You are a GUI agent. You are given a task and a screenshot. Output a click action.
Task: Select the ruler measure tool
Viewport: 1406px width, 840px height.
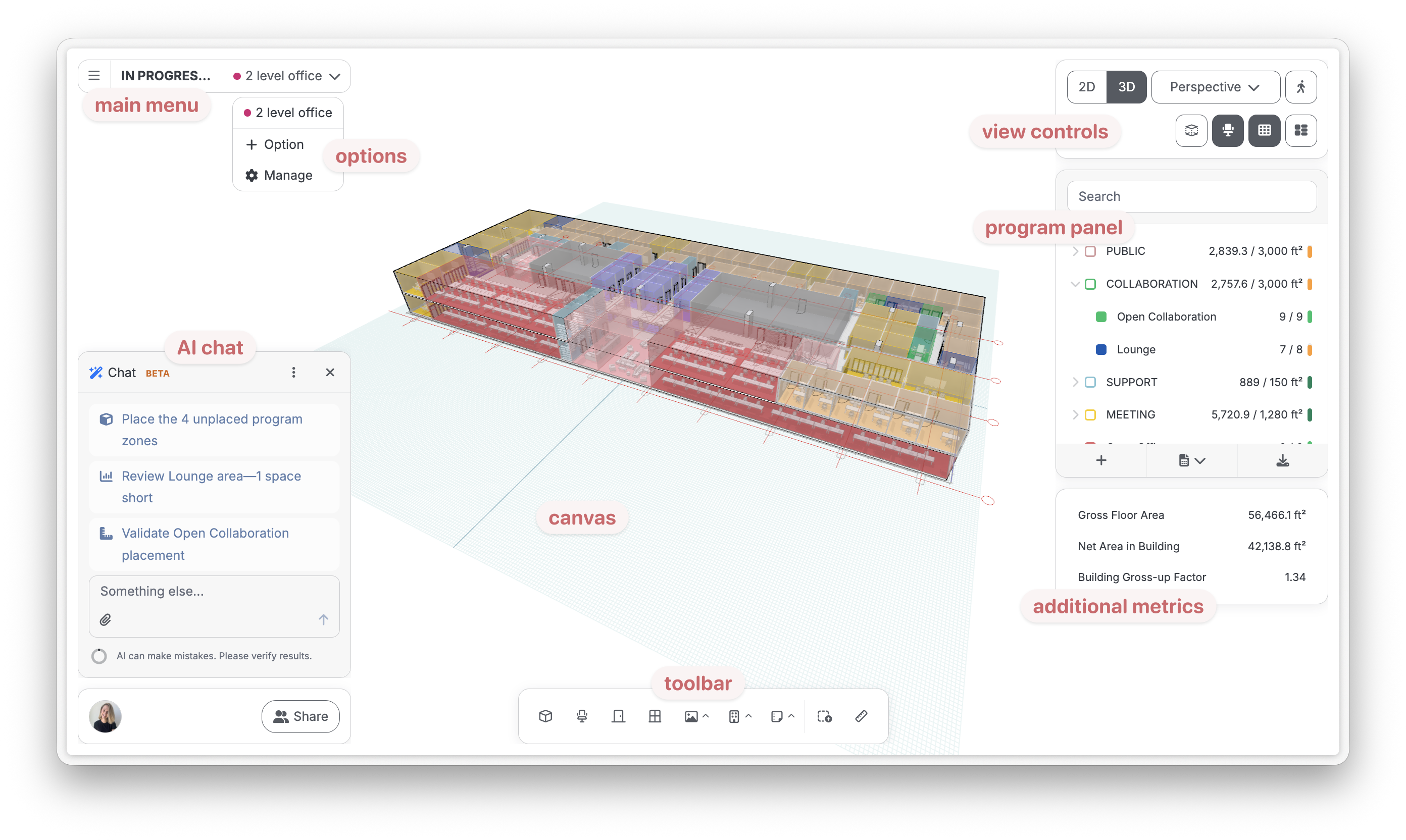861,717
